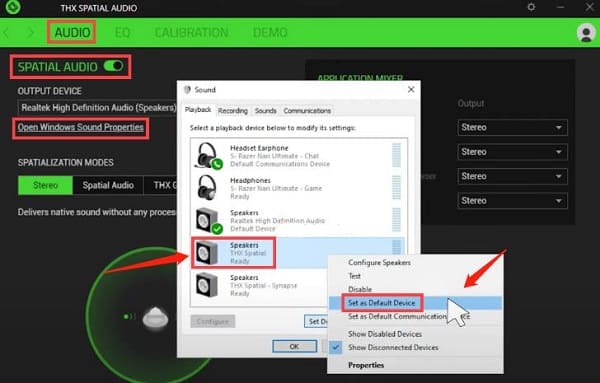Open the Sounds tab in Sound dialog
Viewport: 600px width, 383px height.
pos(266,111)
